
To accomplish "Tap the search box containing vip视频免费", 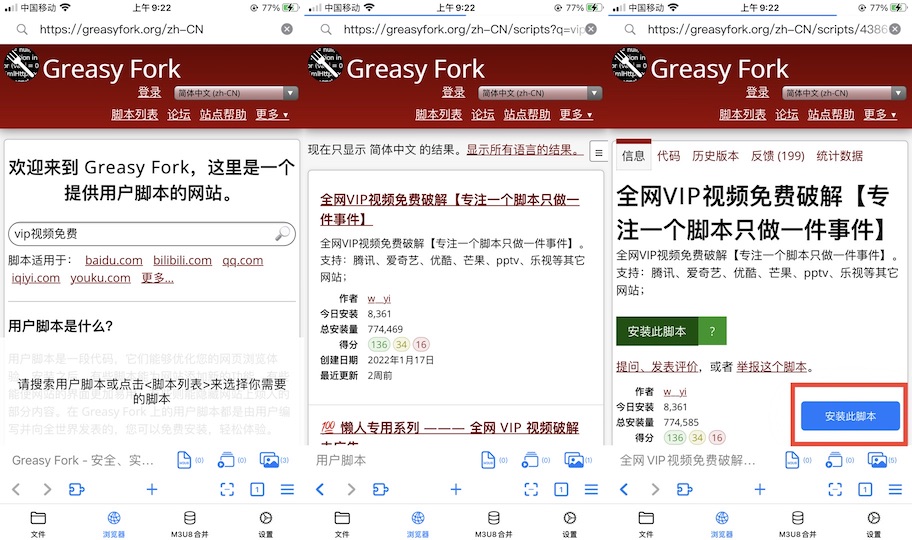I will pos(152,234).
